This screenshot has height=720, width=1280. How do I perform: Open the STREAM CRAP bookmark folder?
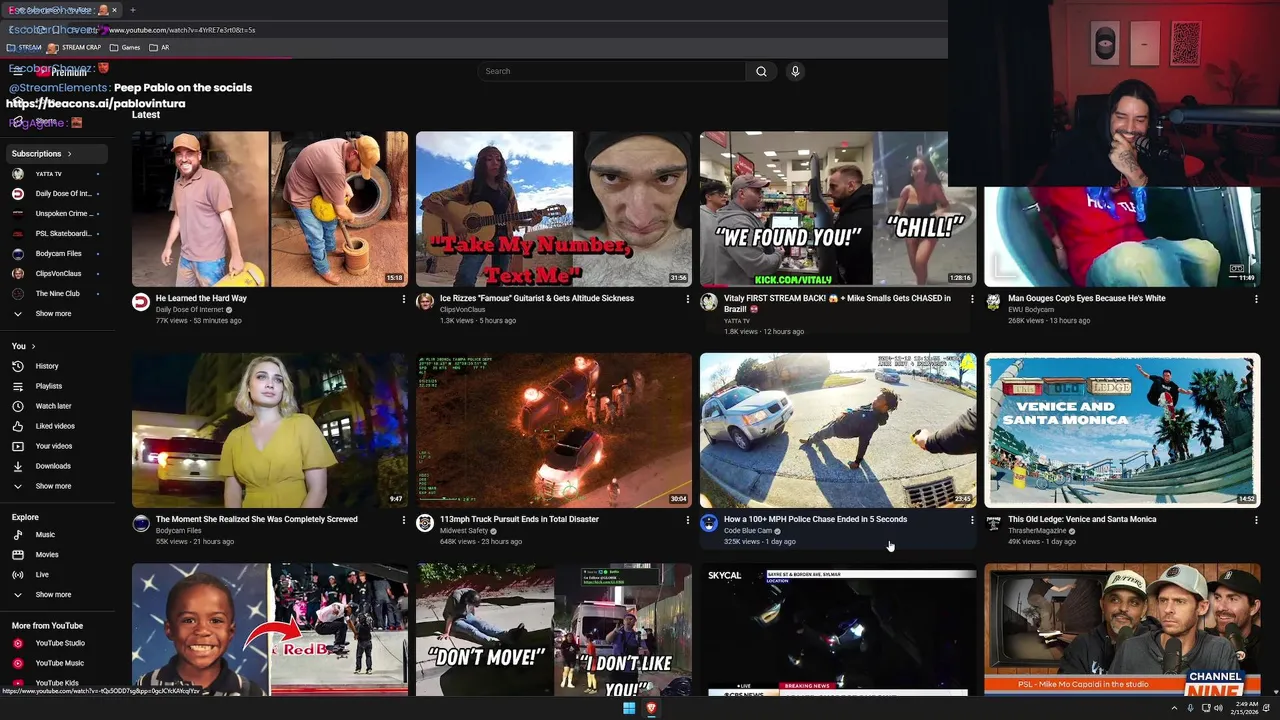(x=73, y=47)
